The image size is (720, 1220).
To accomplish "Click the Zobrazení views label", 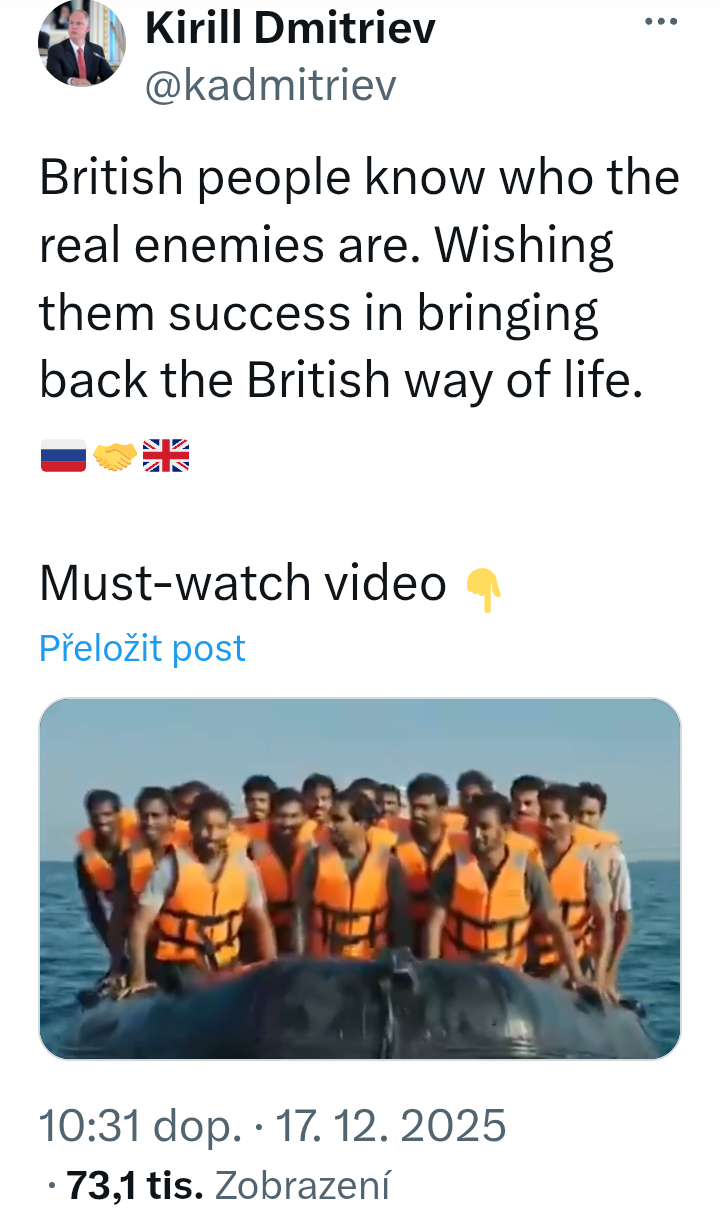I will pyautogui.click(x=302, y=1186).
